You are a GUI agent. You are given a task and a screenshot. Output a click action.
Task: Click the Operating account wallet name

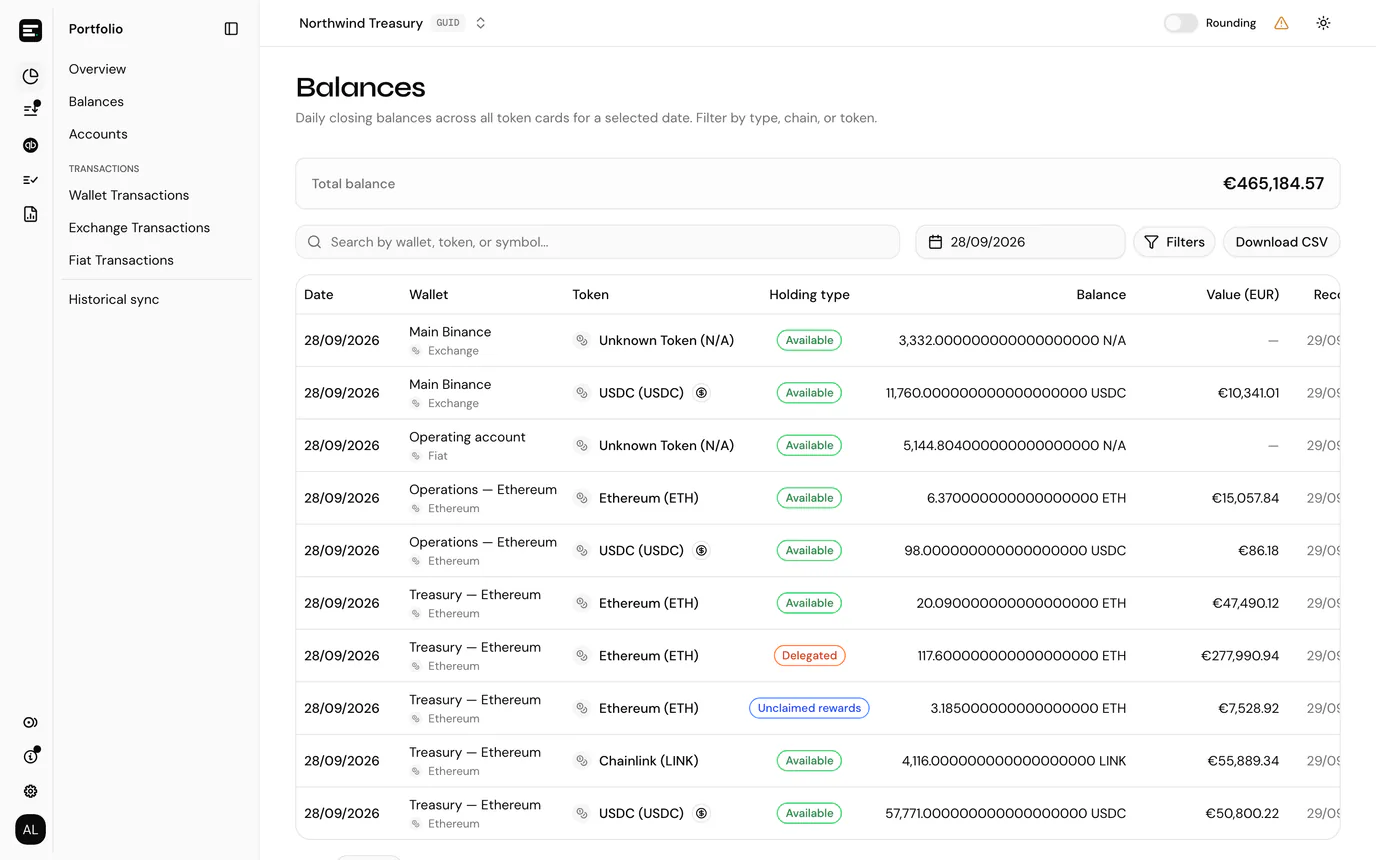pyautogui.click(x=467, y=437)
